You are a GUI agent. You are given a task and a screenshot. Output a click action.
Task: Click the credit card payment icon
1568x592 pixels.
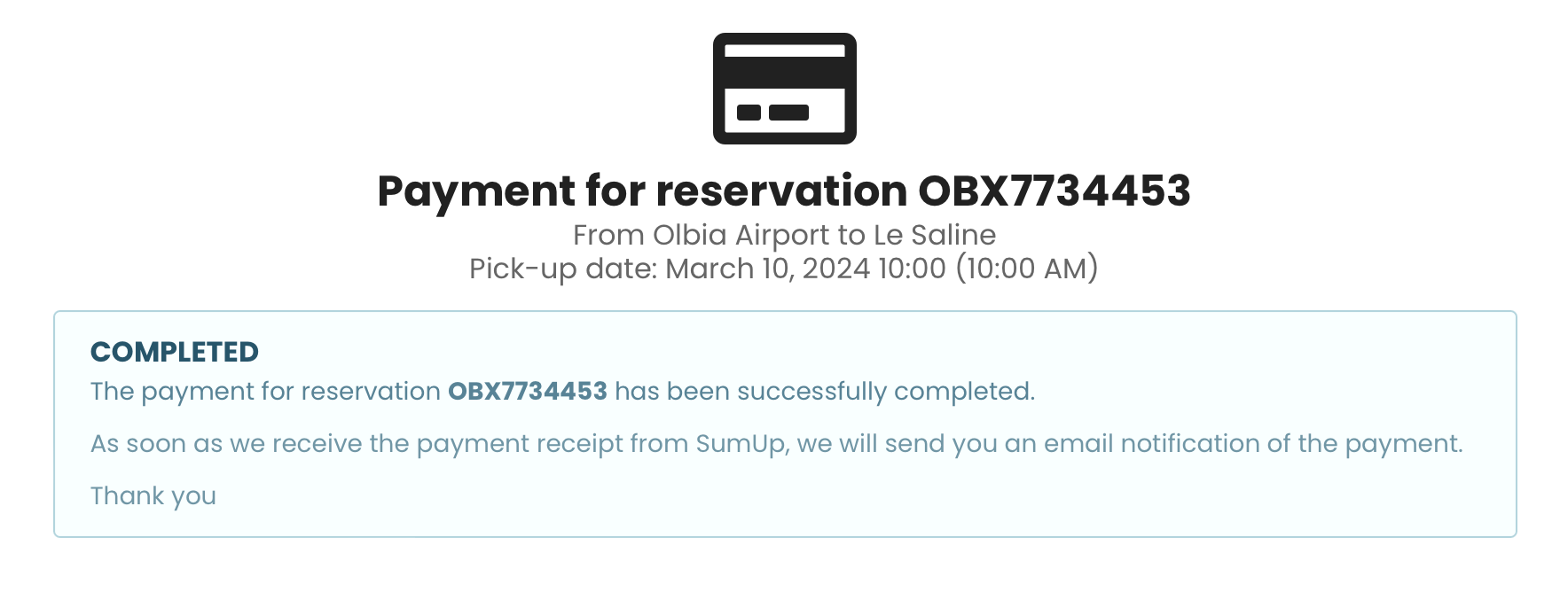(784, 89)
